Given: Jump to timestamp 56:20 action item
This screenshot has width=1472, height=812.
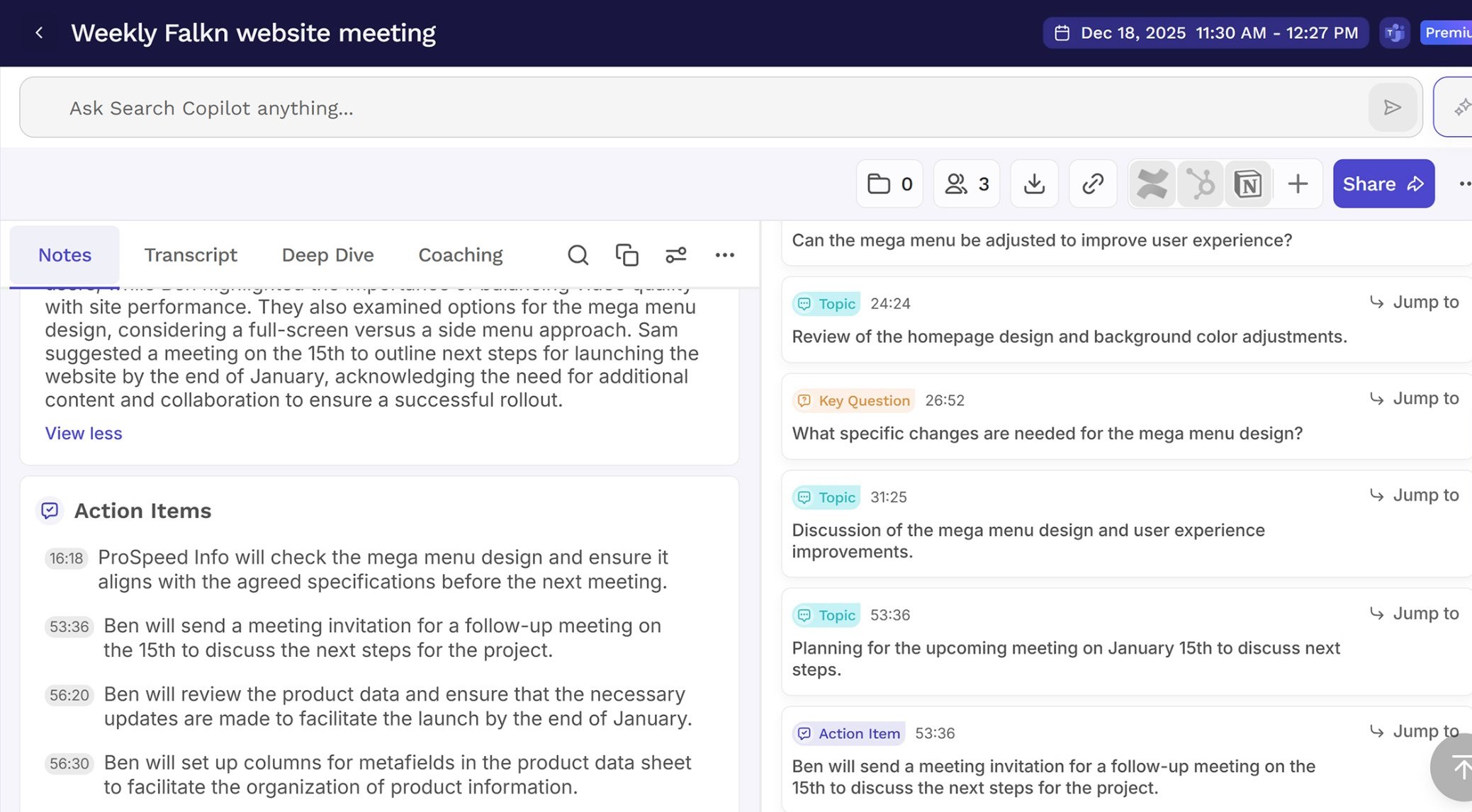Looking at the screenshot, I should [x=69, y=695].
